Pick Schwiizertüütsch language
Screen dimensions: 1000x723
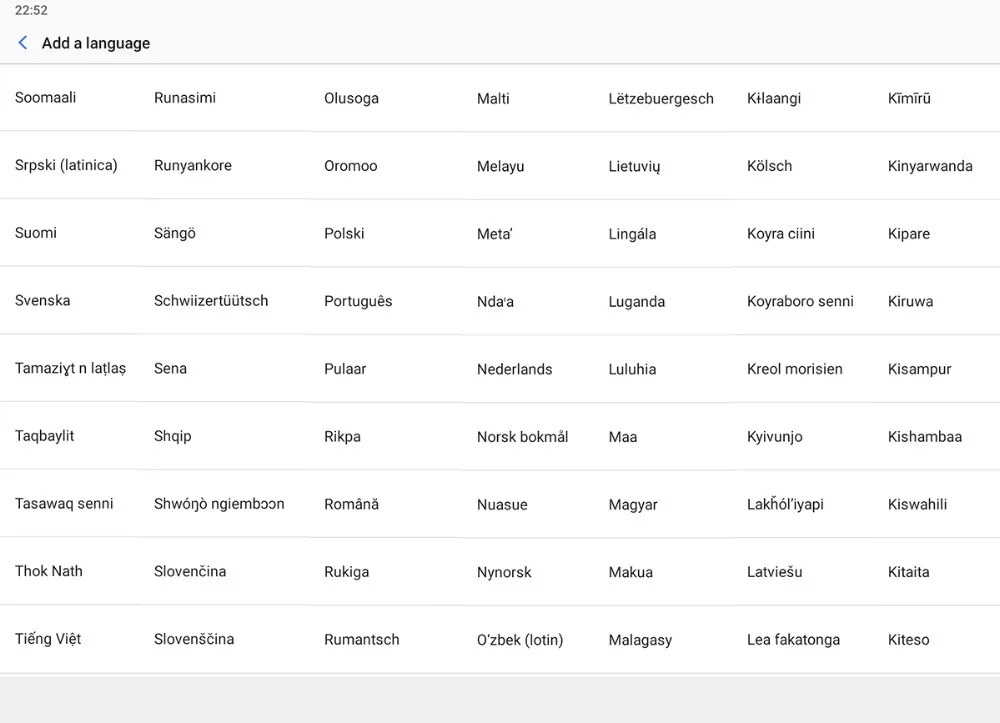[x=211, y=301]
